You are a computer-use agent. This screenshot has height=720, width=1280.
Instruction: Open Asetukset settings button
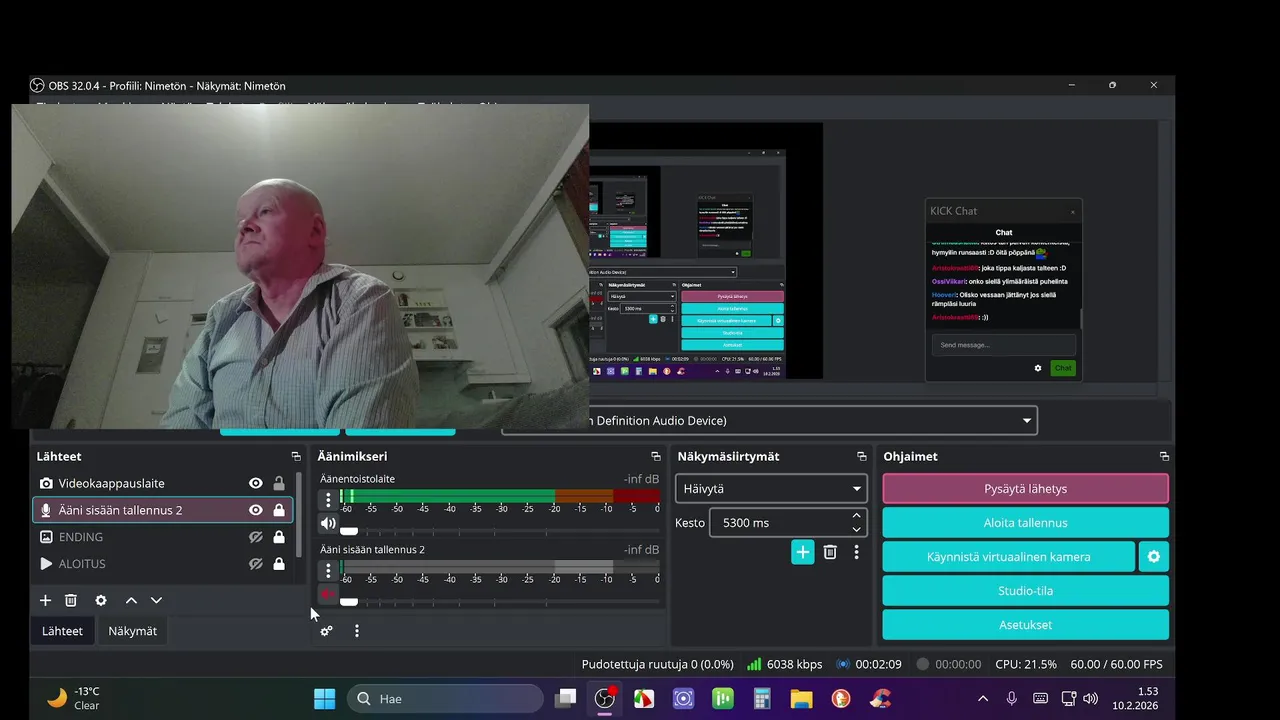tap(1025, 624)
